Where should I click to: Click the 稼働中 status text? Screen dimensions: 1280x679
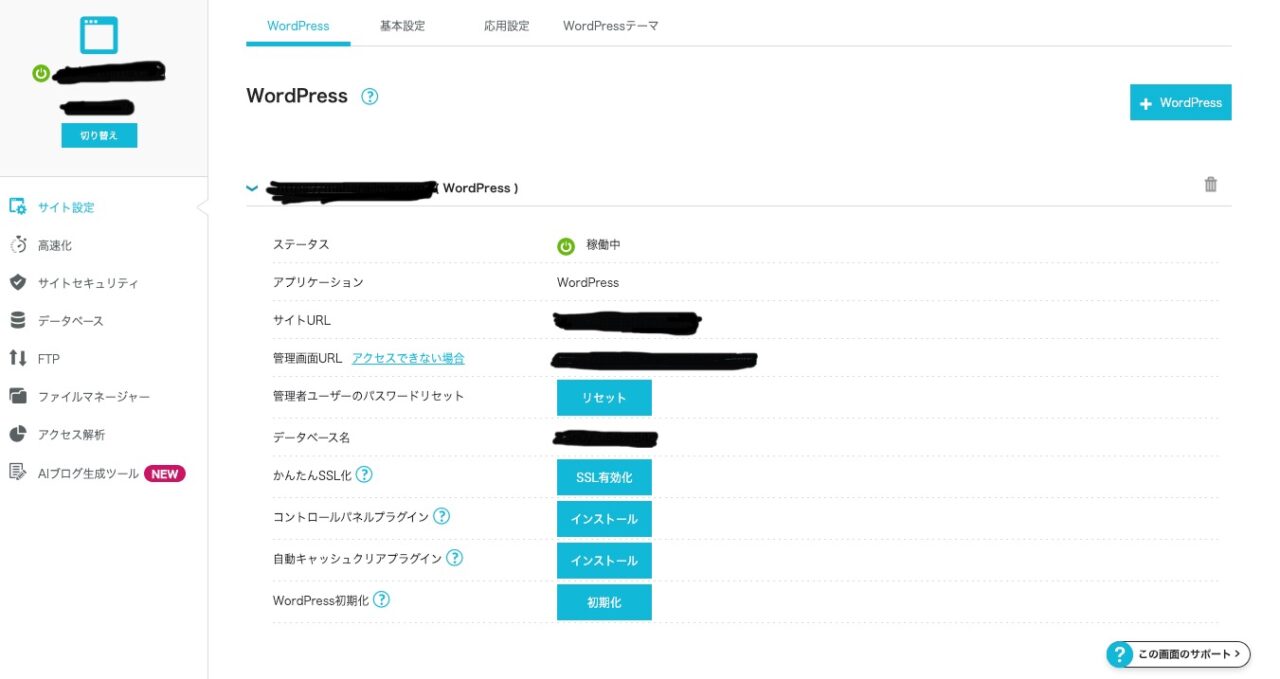click(603, 244)
